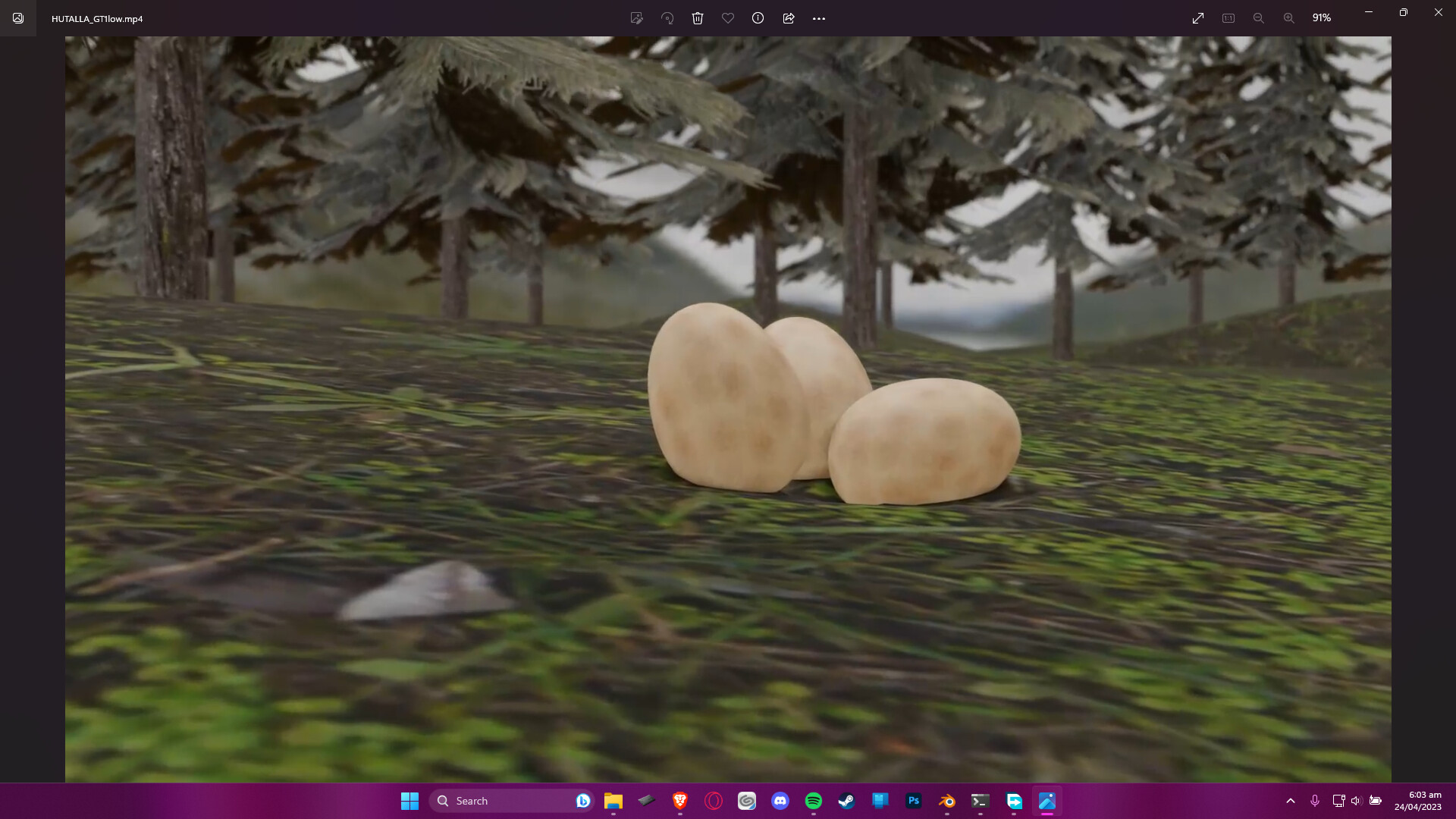
Task: Toggle the microphone in the system tray
Action: tap(1316, 800)
